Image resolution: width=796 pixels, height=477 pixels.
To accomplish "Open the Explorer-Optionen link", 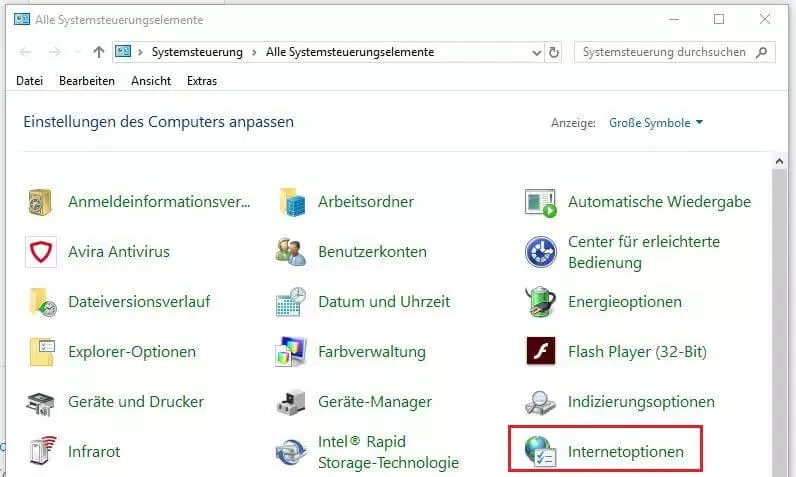I will click(x=132, y=352).
